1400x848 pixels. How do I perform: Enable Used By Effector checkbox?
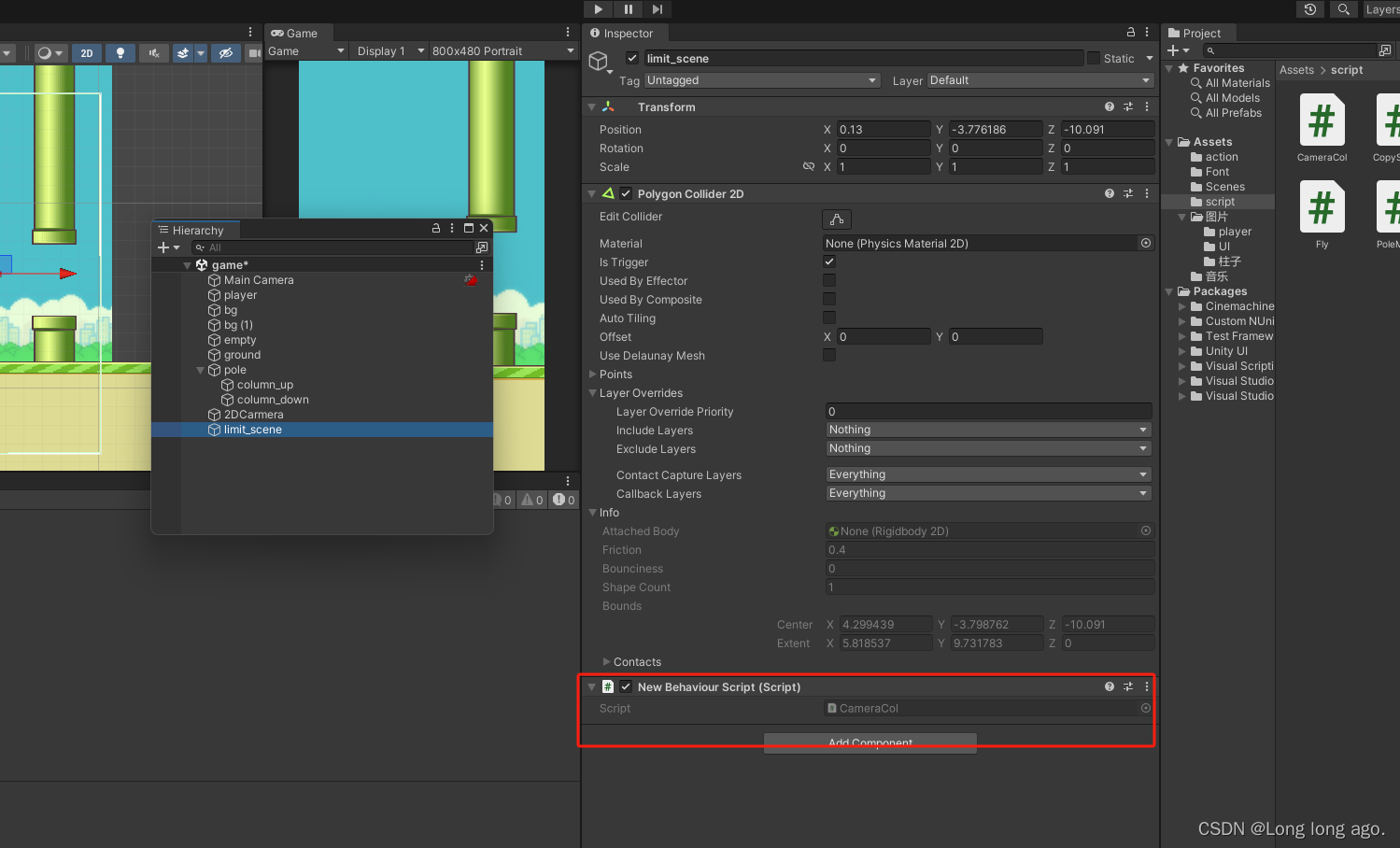click(x=829, y=280)
